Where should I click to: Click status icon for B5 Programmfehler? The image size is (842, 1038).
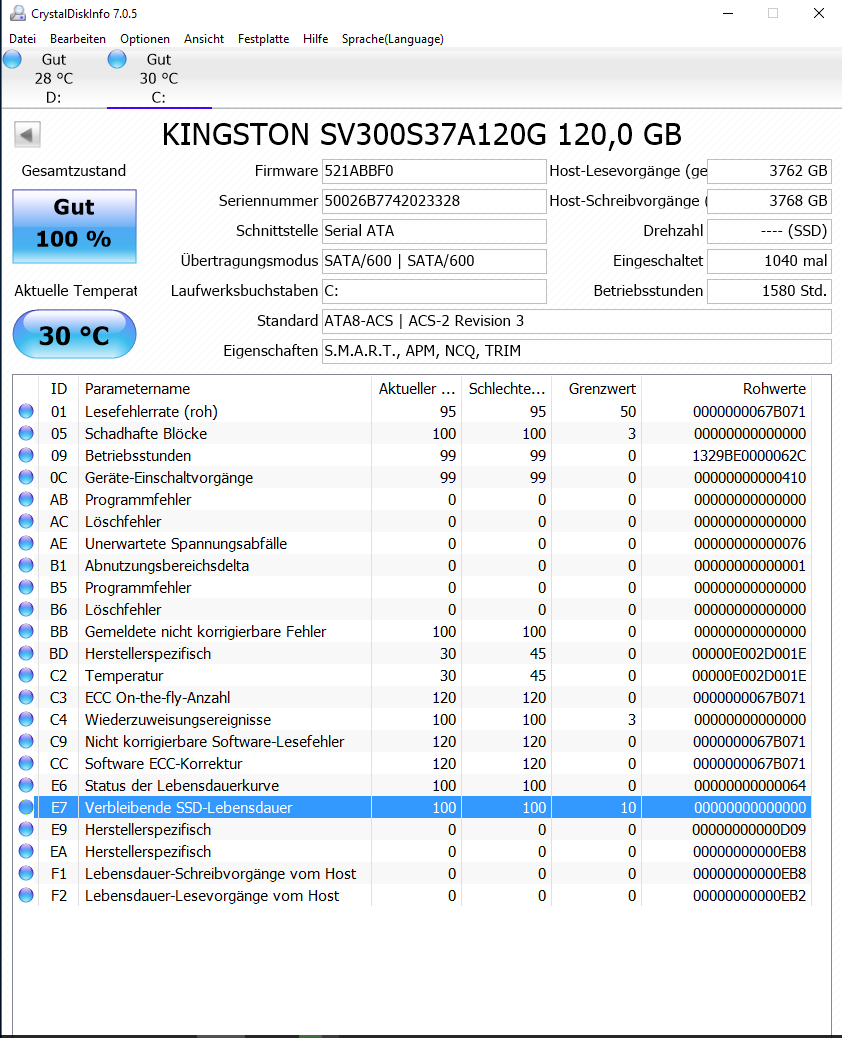tap(26, 587)
